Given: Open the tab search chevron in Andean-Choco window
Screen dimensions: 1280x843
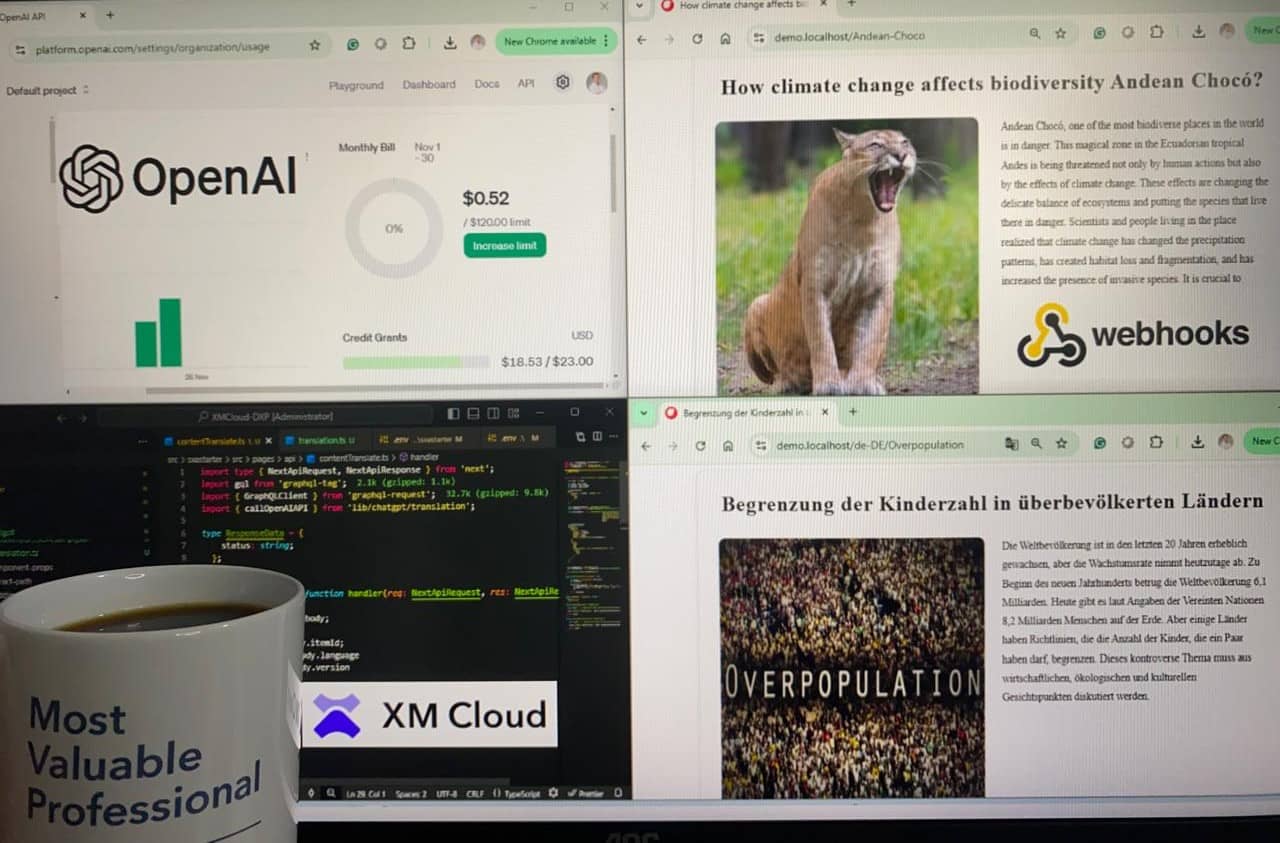Looking at the screenshot, I should 639,5.
